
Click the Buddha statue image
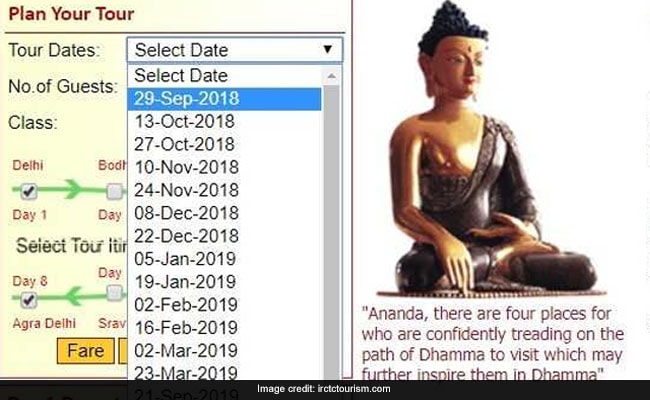point(491,149)
